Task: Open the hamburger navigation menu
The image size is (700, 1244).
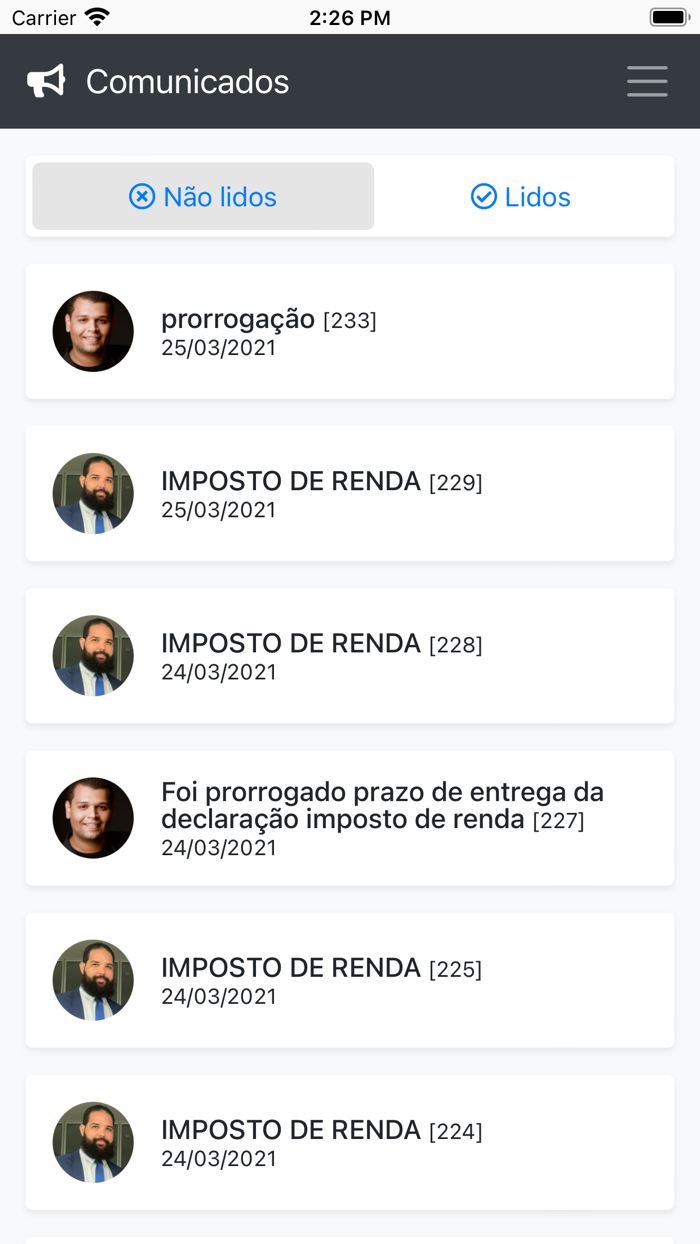Action: click(647, 81)
